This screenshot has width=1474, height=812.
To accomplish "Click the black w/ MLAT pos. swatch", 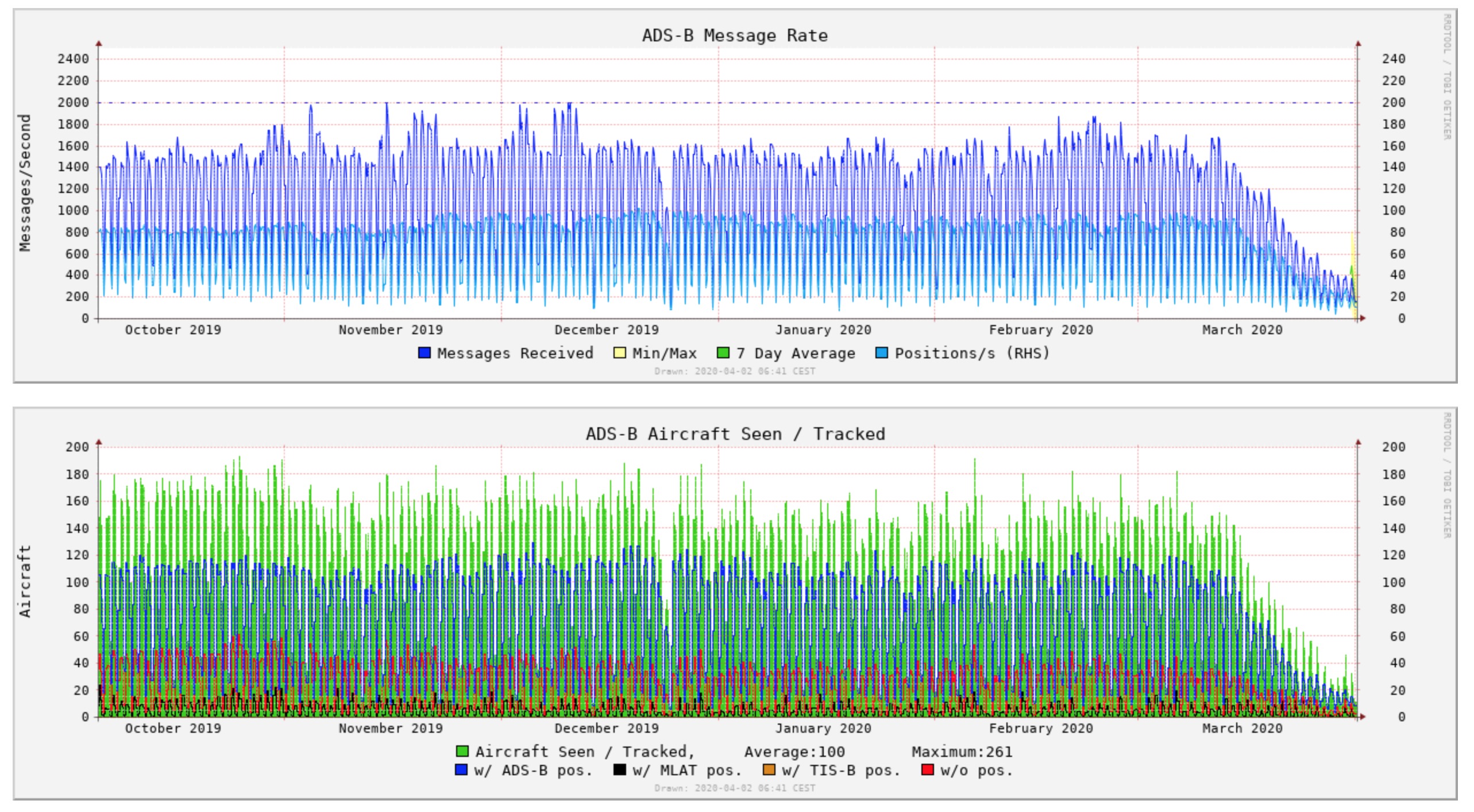I will tap(619, 770).
